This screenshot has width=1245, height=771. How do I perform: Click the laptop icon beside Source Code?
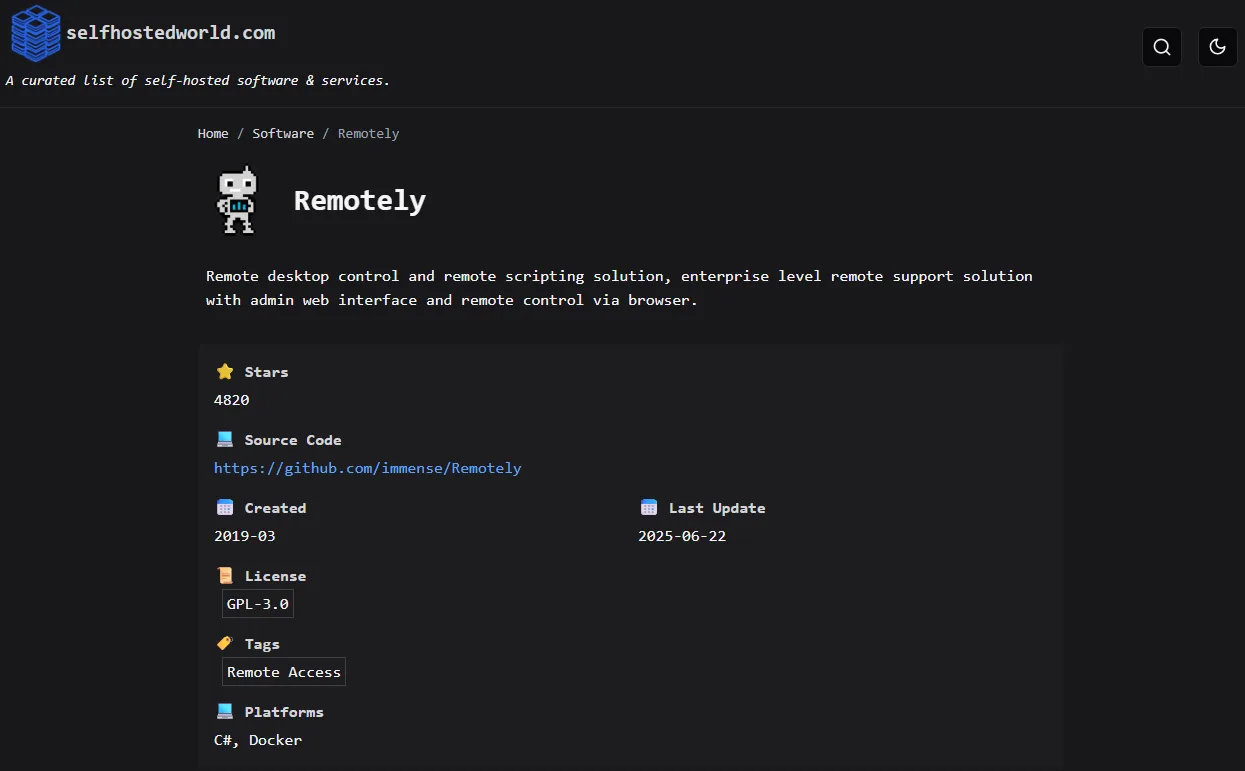click(x=225, y=440)
